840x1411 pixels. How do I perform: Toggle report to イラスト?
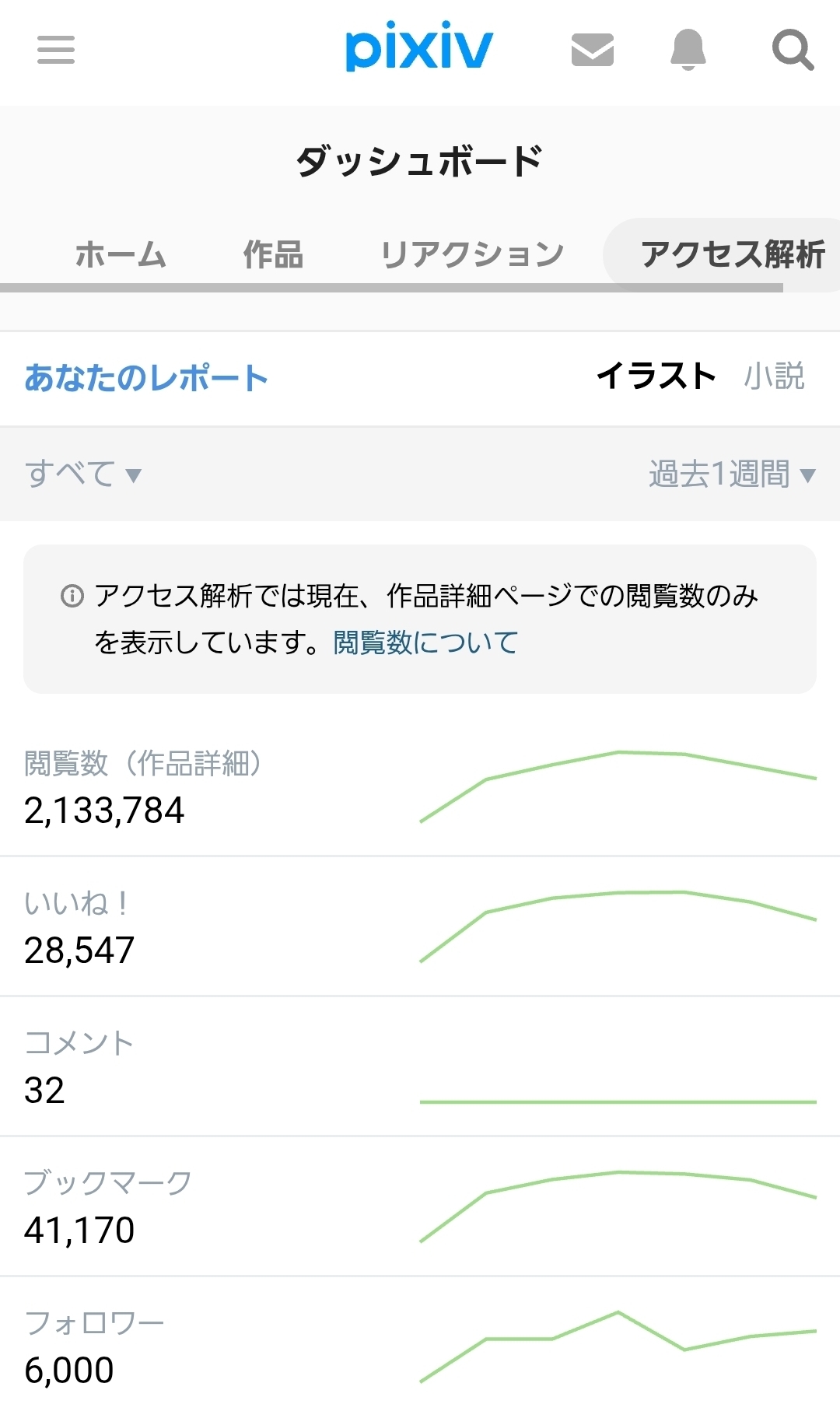point(656,376)
